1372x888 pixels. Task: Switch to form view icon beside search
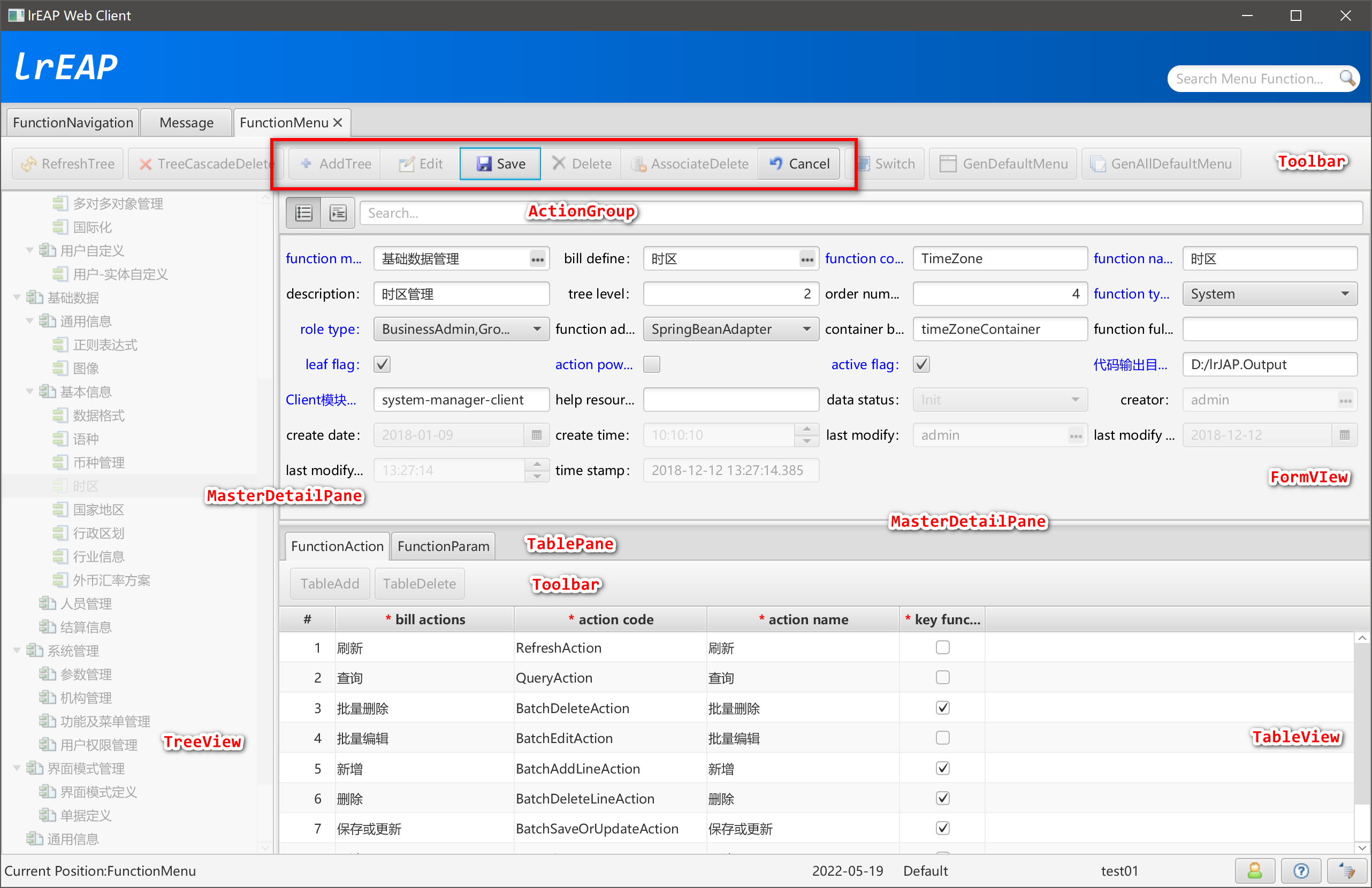tap(338, 213)
